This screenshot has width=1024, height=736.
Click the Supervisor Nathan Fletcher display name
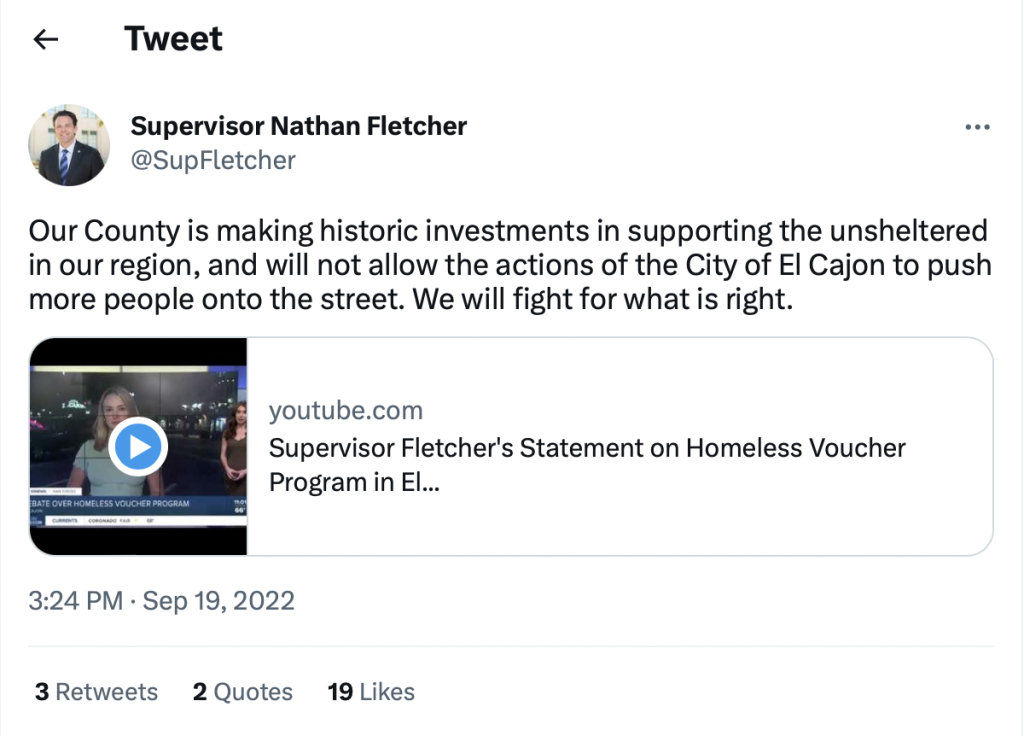point(298,126)
